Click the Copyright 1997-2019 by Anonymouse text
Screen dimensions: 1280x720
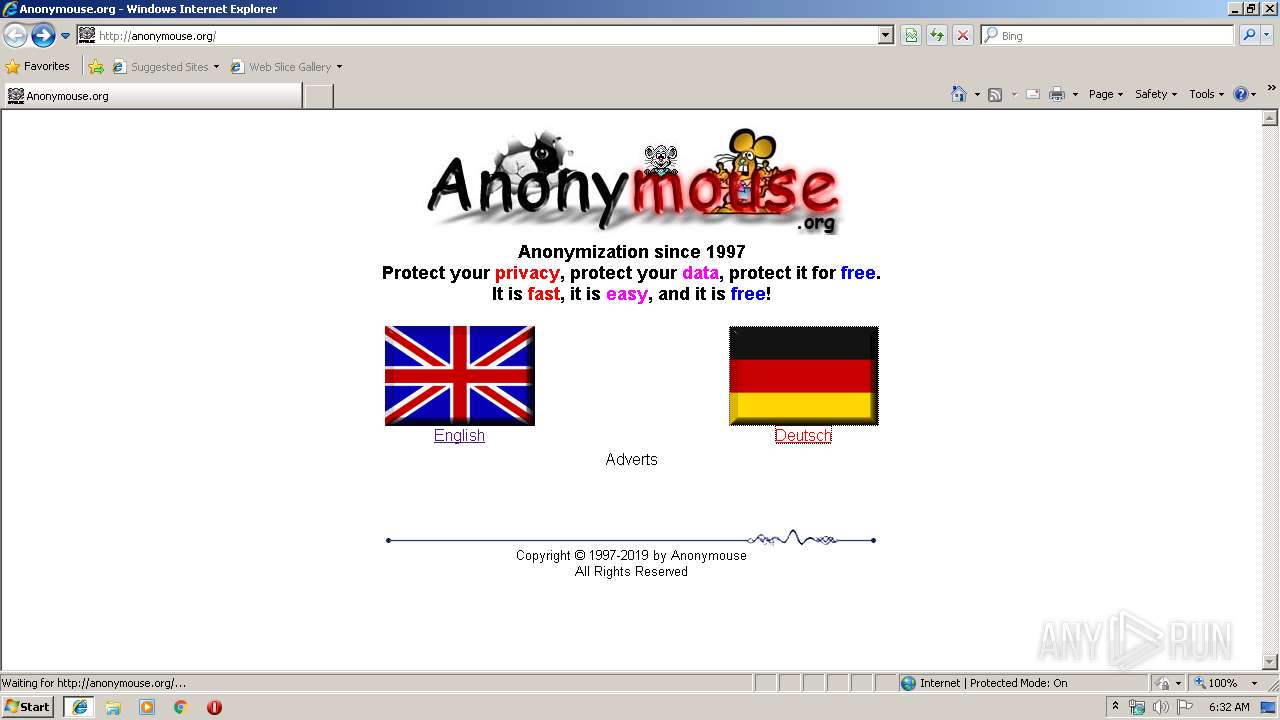(631, 555)
